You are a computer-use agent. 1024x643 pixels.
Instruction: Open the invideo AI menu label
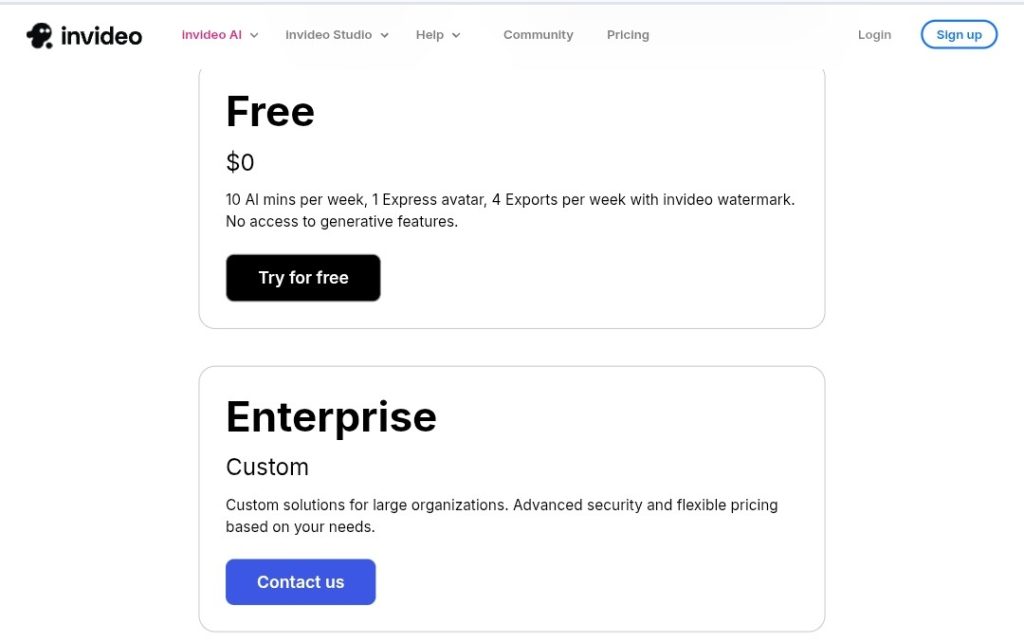(x=211, y=35)
